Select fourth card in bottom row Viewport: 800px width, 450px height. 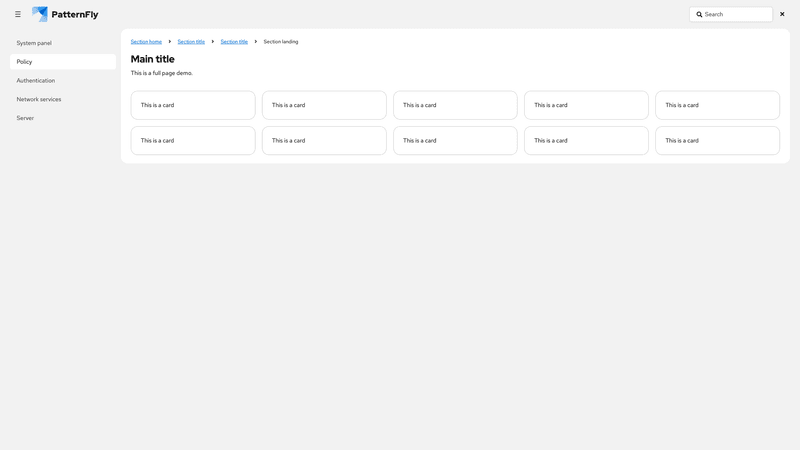(x=586, y=140)
